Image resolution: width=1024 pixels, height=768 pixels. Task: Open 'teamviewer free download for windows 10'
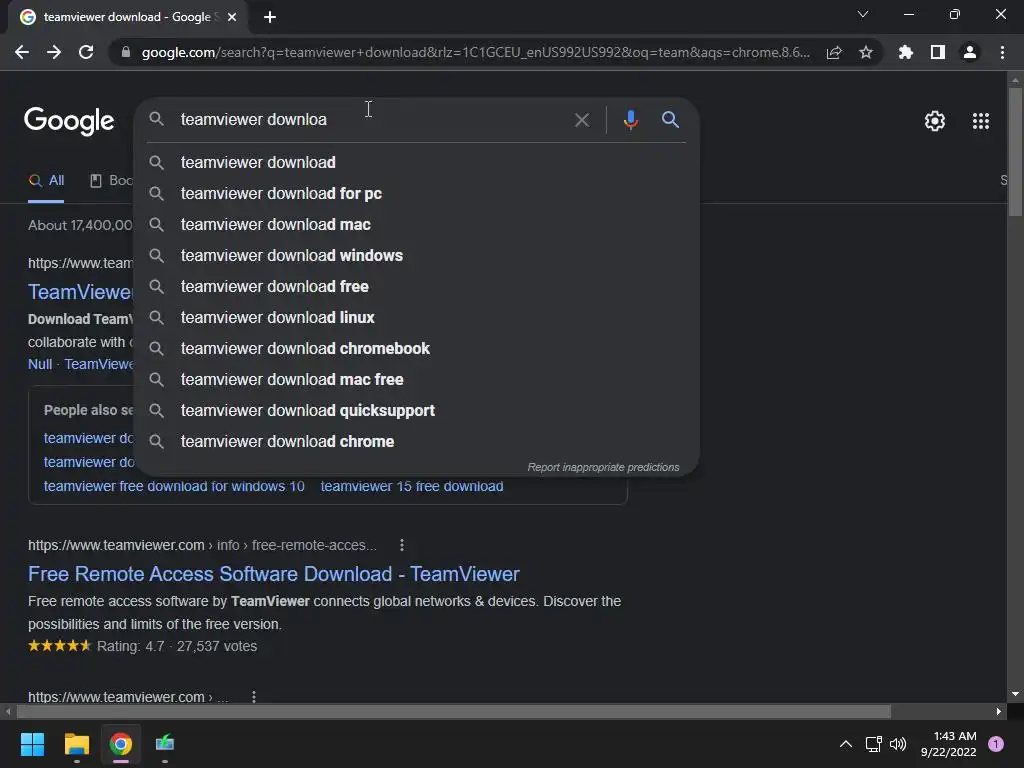(x=174, y=487)
